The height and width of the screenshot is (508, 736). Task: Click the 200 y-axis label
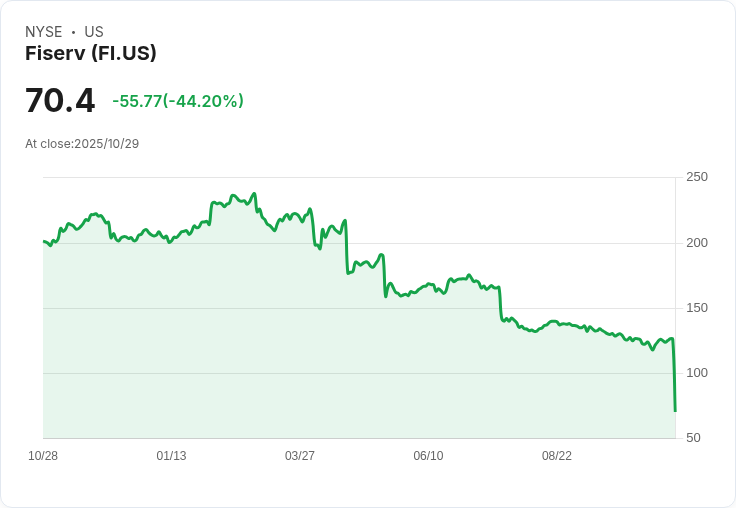pos(697,243)
